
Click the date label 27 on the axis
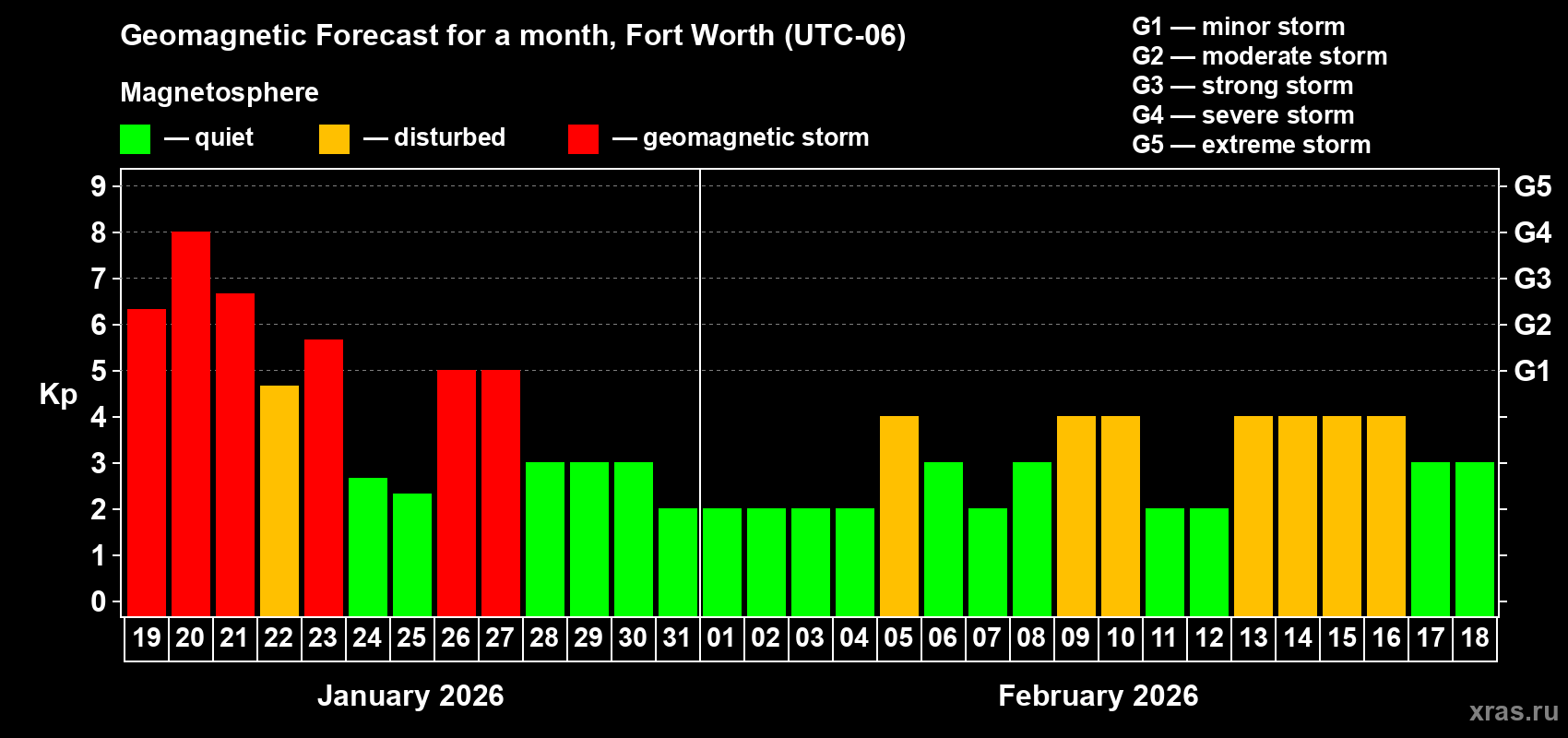coord(500,637)
